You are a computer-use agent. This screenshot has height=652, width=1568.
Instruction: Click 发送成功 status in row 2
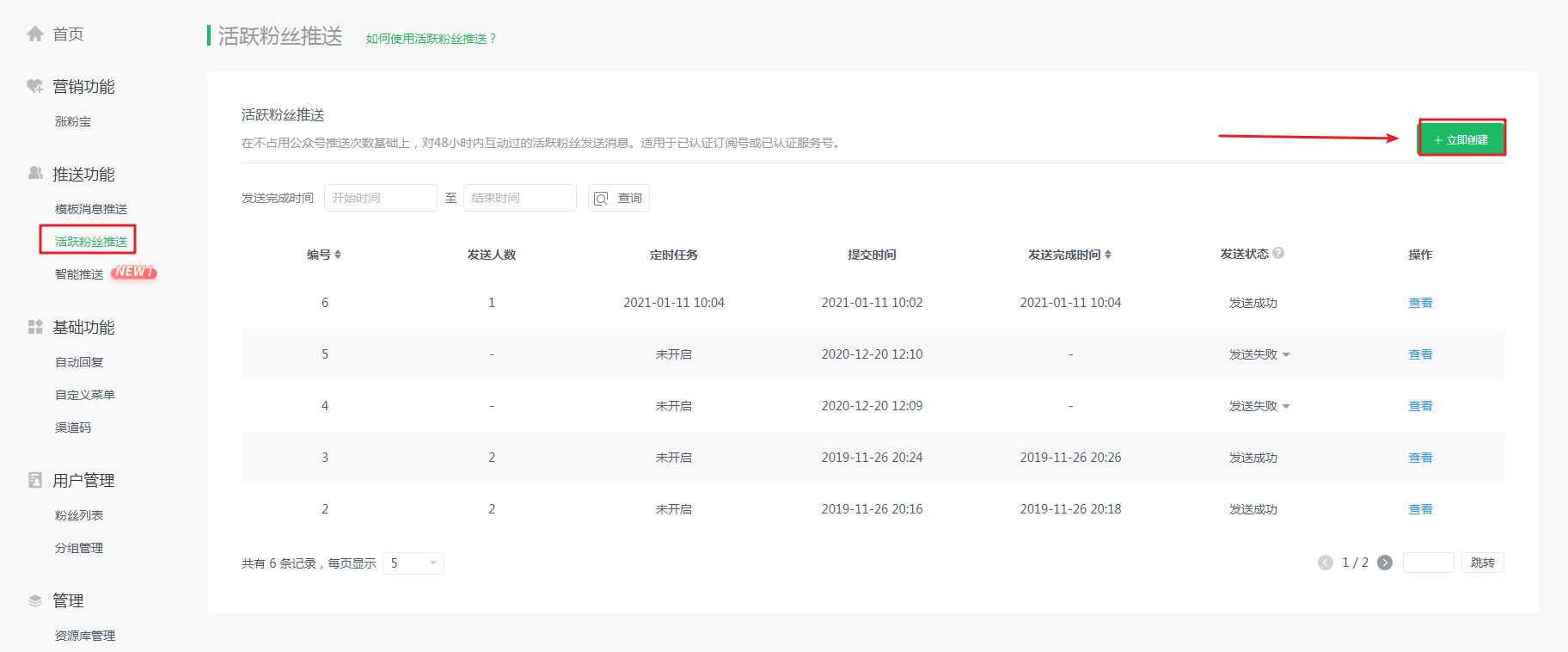1253,509
